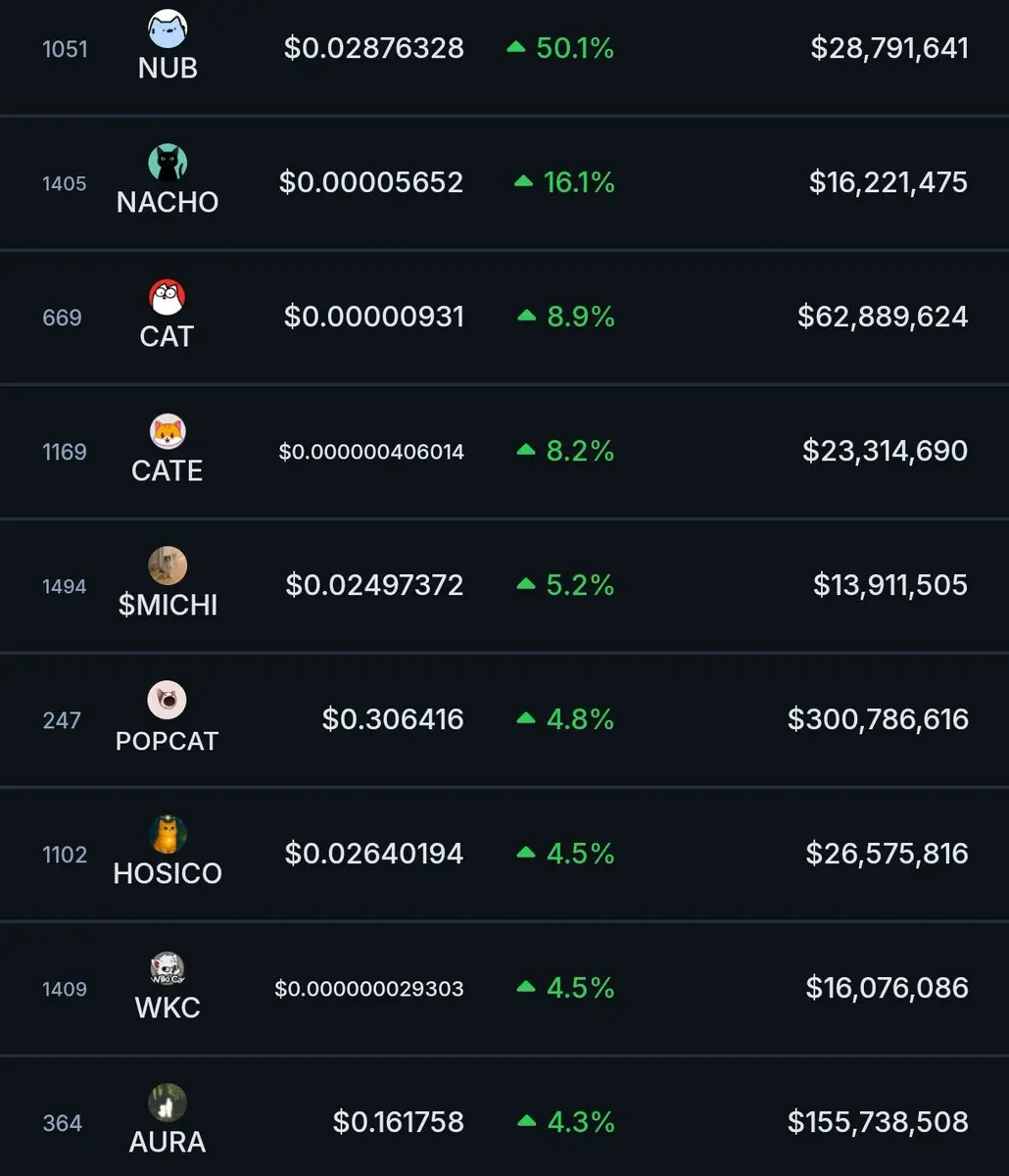Select POPCAT market cap $300,786,616
Viewport: 1009px width, 1176px height.
(878, 719)
